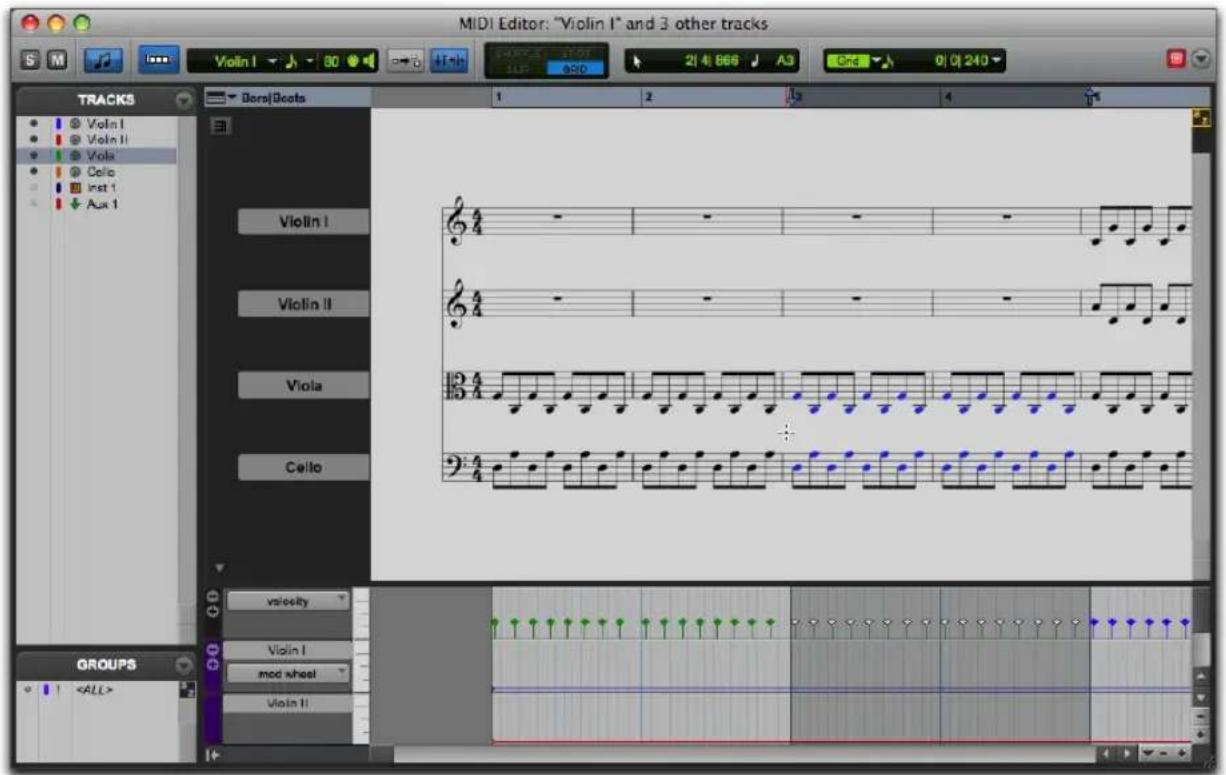This screenshot has height=775, width=1226.
Task: Add a lane with velocity plus button
Action: [211, 610]
